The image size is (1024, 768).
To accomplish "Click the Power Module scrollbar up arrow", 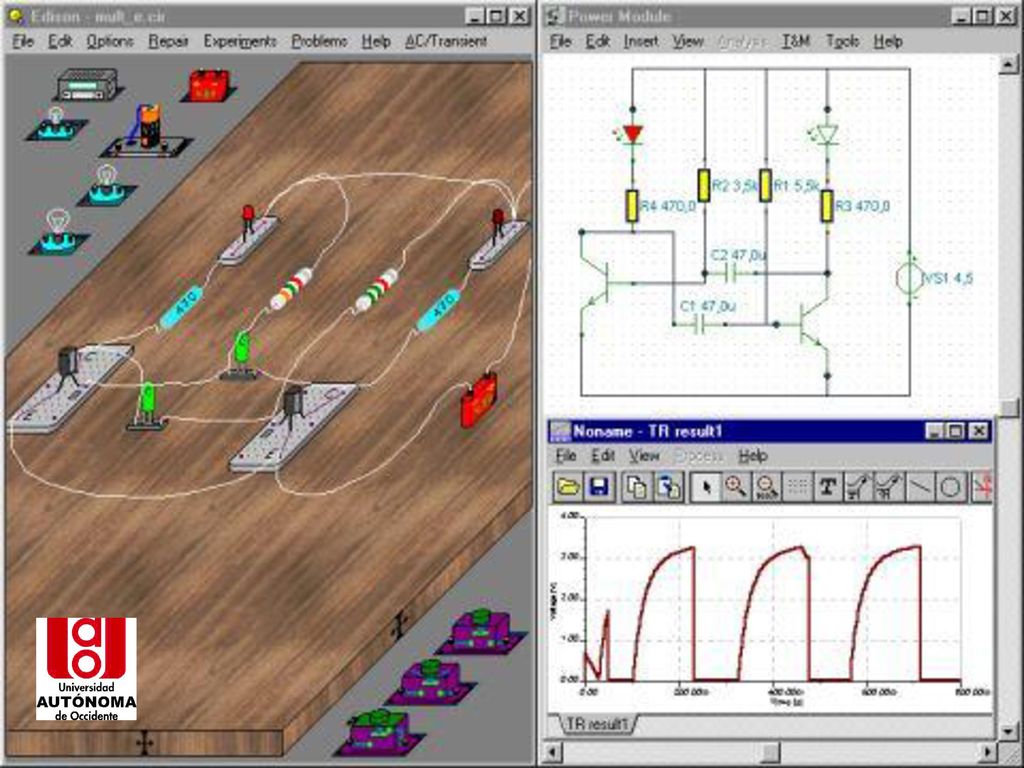I will 1008,63.
